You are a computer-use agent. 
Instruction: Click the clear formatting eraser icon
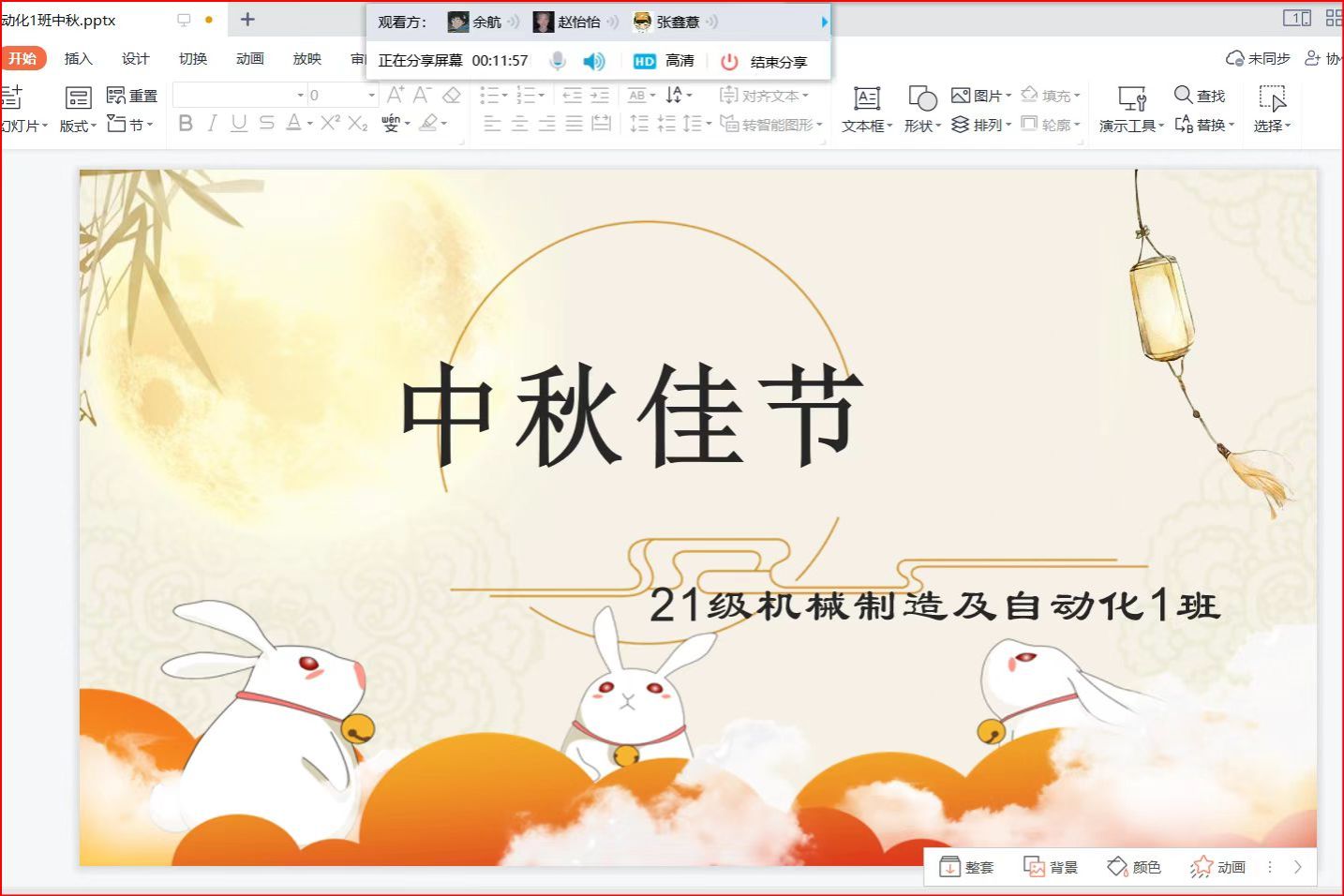point(452,95)
